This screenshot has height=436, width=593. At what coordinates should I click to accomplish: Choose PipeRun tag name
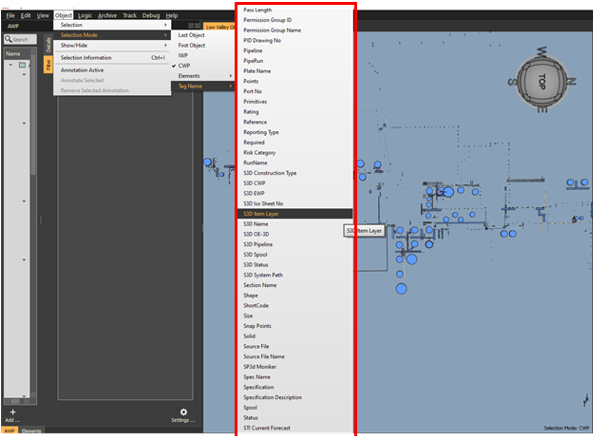coord(295,61)
